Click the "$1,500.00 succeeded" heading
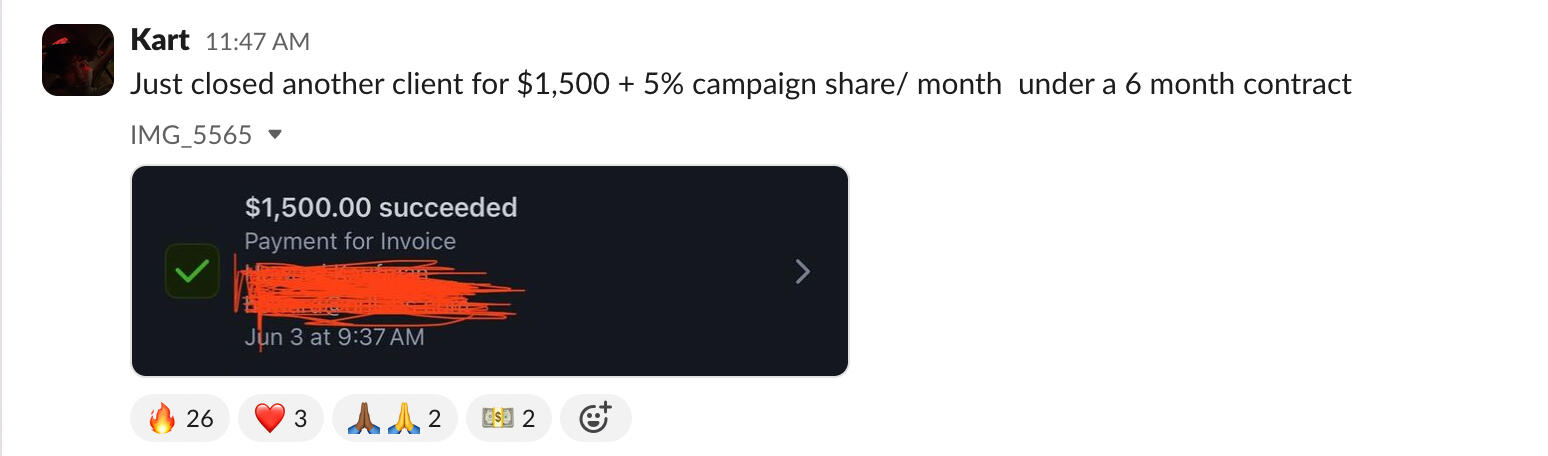Screen dimensions: 1548x456 [x=381, y=208]
